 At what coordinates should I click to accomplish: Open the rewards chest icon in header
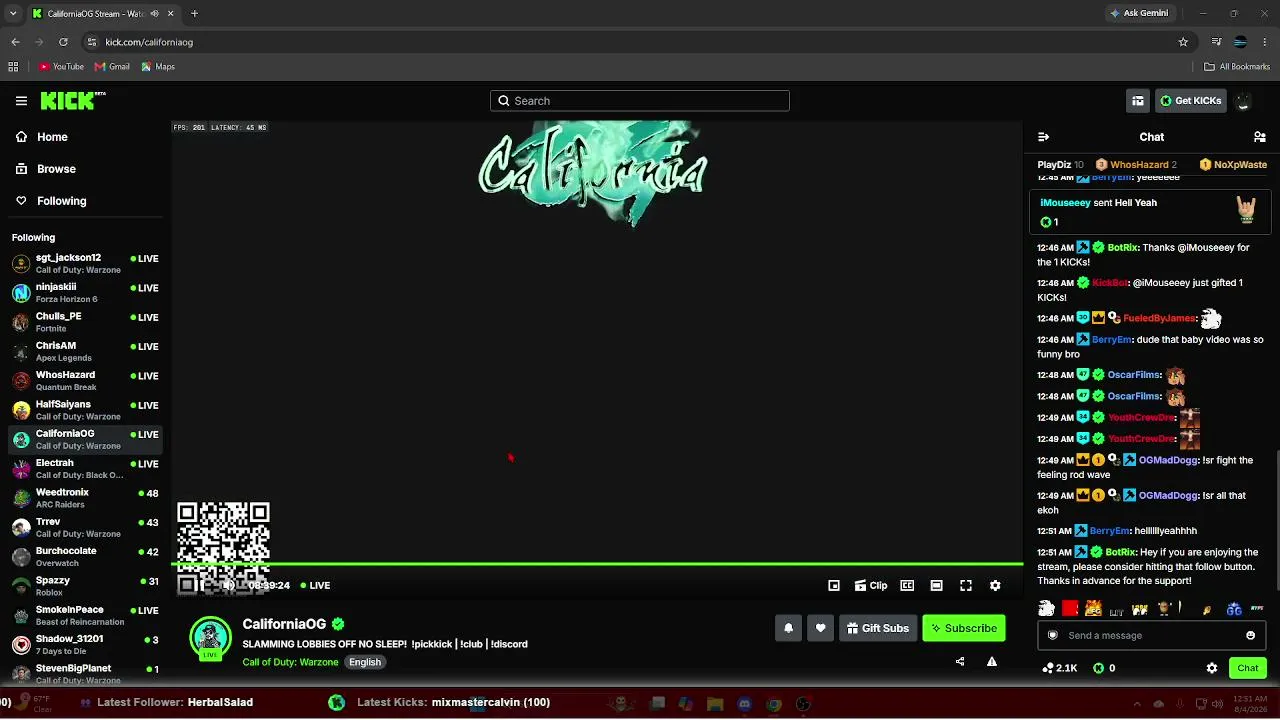(x=1138, y=101)
